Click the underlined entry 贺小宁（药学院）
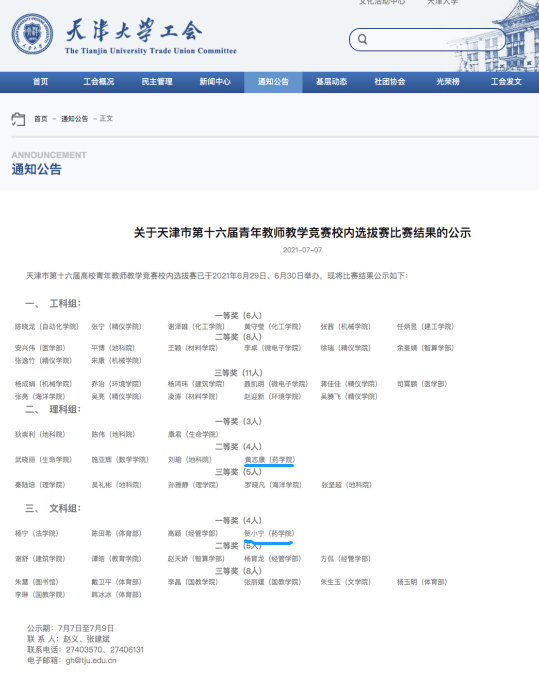The image size is (539, 690). click(x=270, y=534)
